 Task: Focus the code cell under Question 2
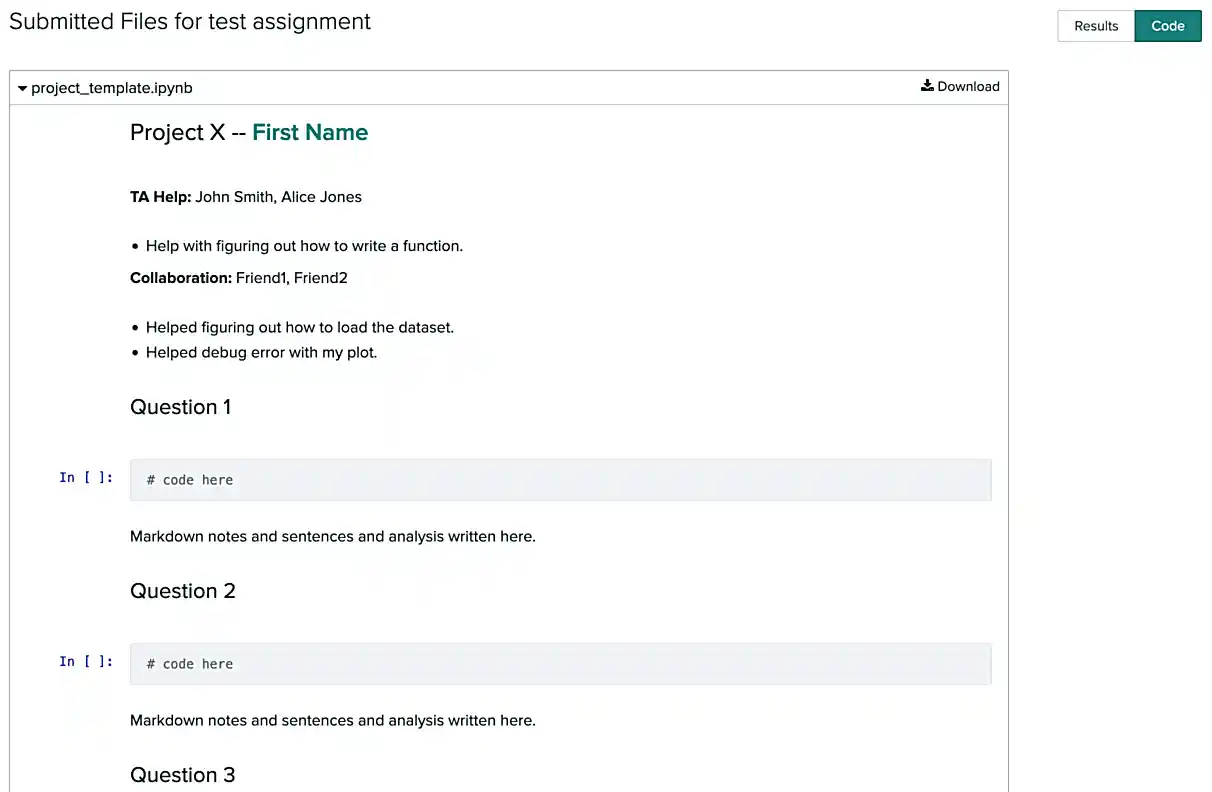tap(560, 664)
